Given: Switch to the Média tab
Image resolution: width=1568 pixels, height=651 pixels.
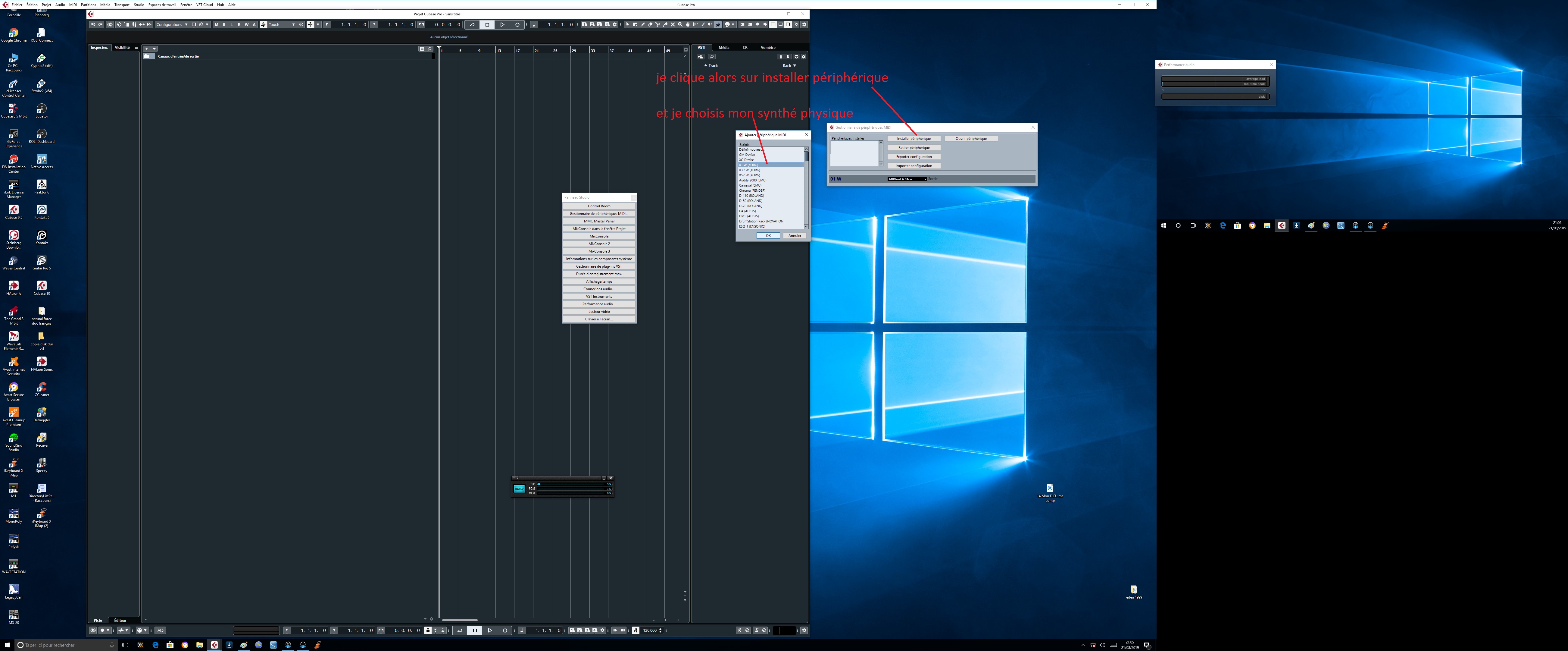Looking at the screenshot, I should click(x=724, y=48).
